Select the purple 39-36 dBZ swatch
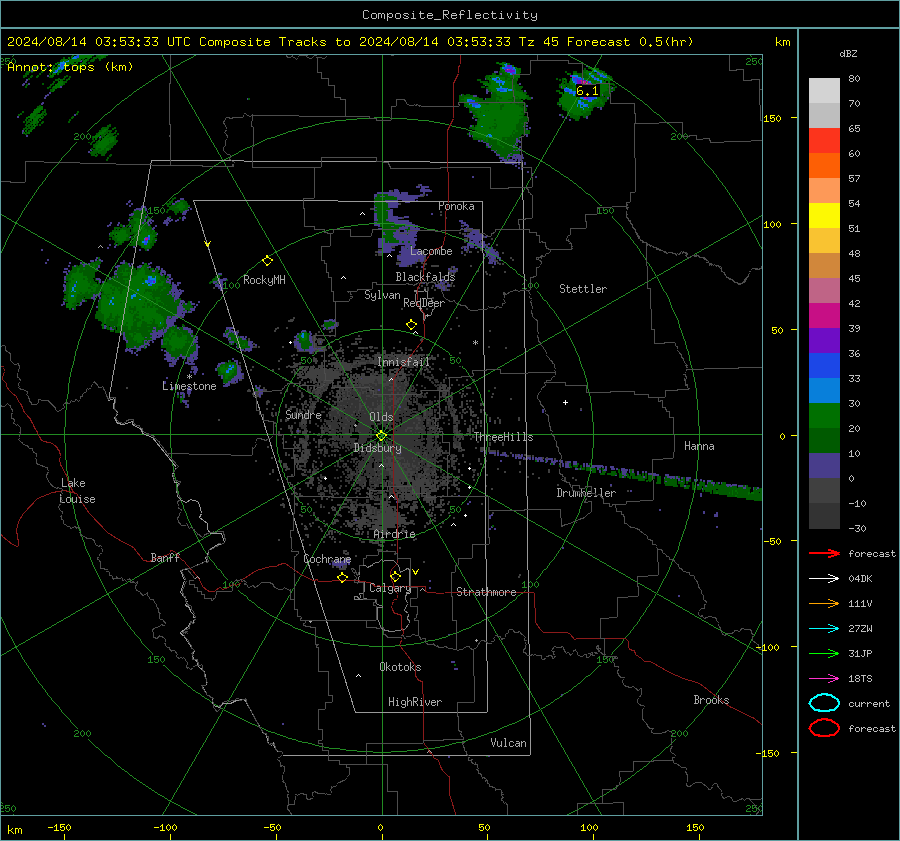Viewport: 900px width, 841px height. point(824,340)
